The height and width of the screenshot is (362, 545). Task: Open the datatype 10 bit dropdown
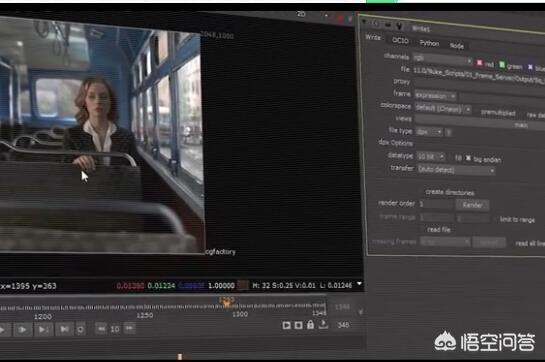pos(430,157)
